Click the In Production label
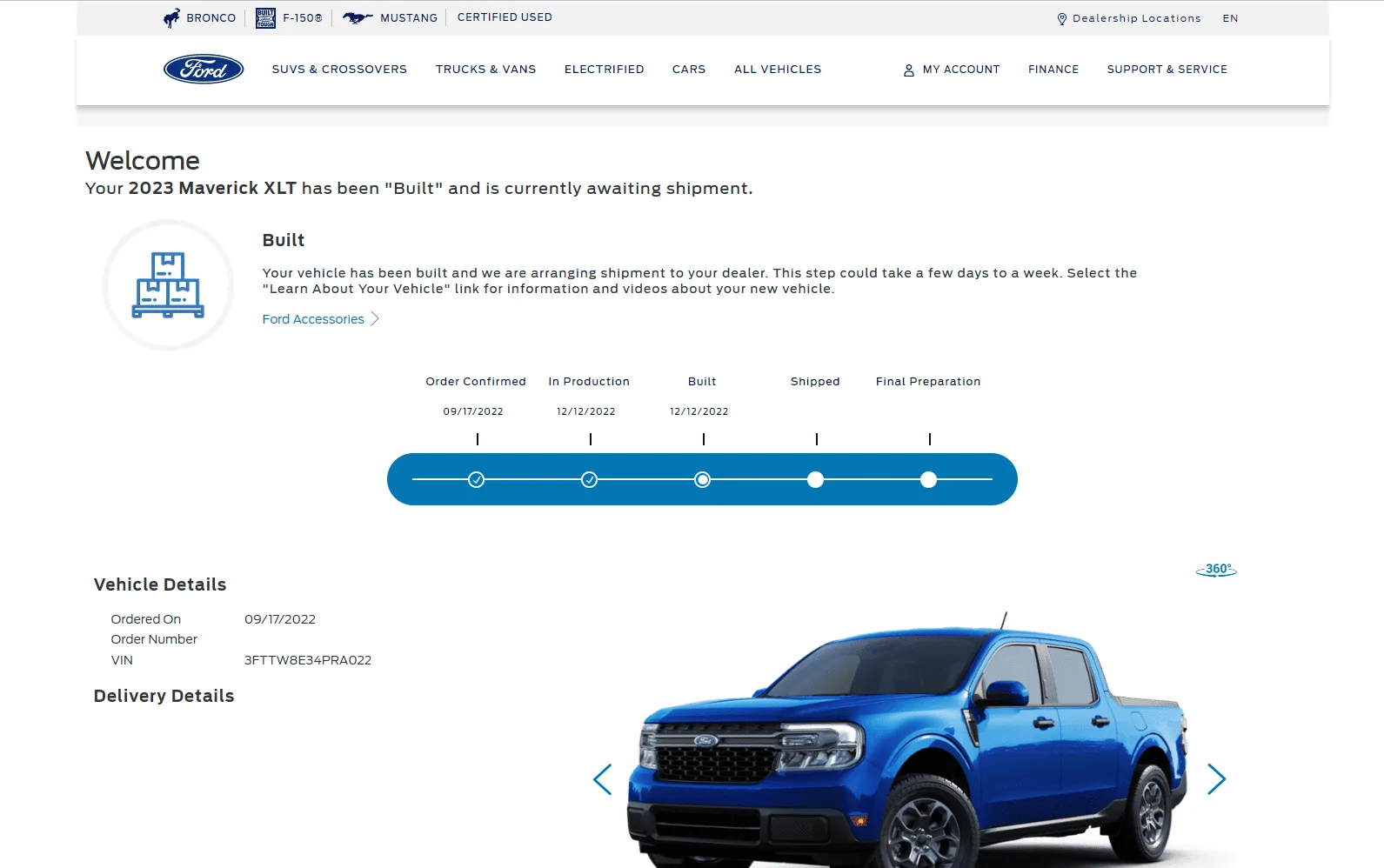Screen dimensions: 1384x868 pos(589,382)
